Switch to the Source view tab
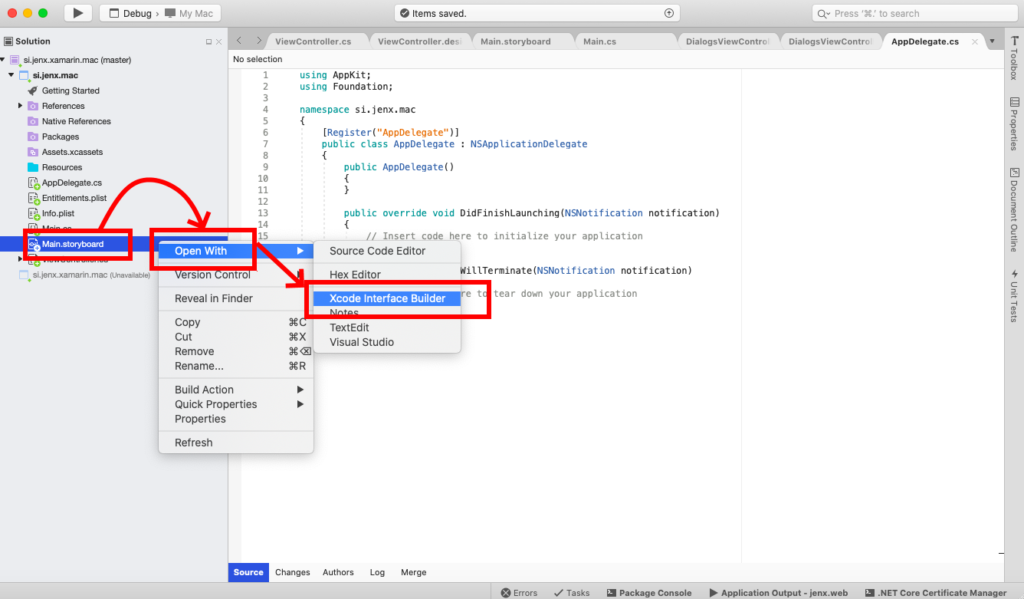 tap(248, 572)
